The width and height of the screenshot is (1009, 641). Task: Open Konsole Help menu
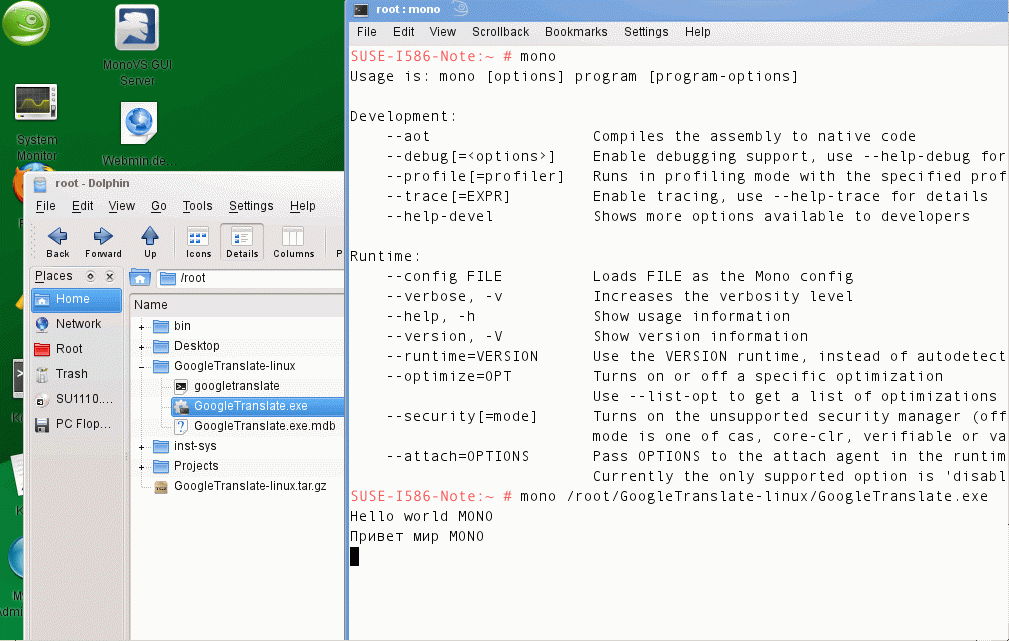tap(698, 32)
